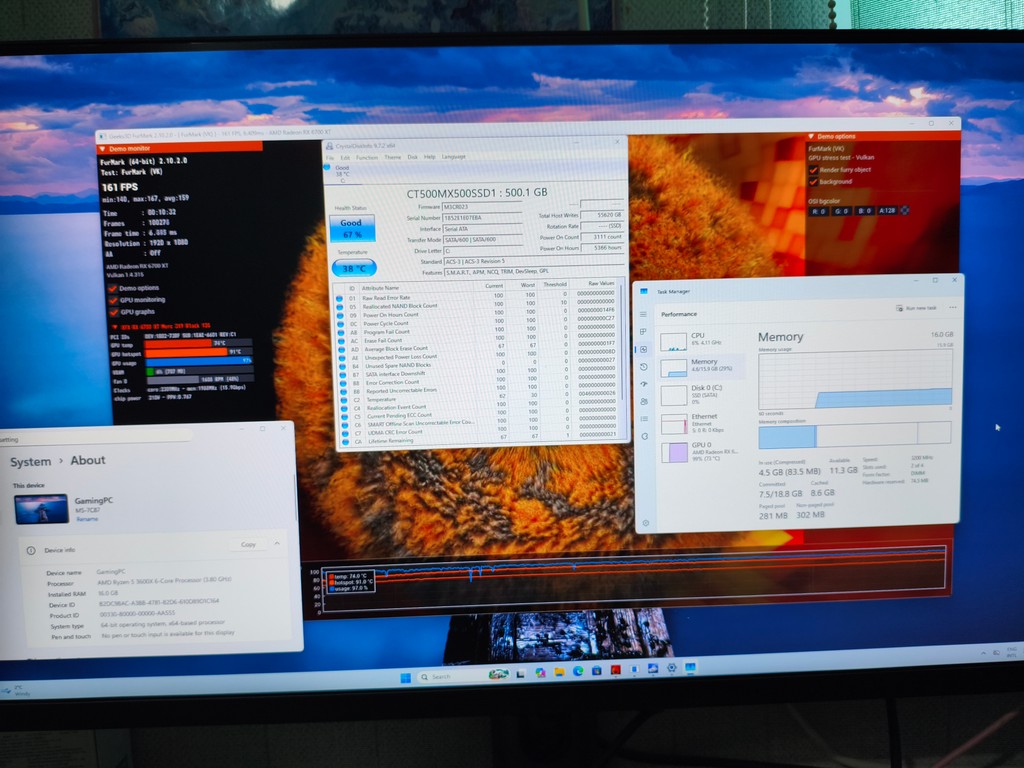Collapse the Demo monitor panel triangle
Image resolution: width=1024 pixels, height=768 pixels.
[103, 149]
